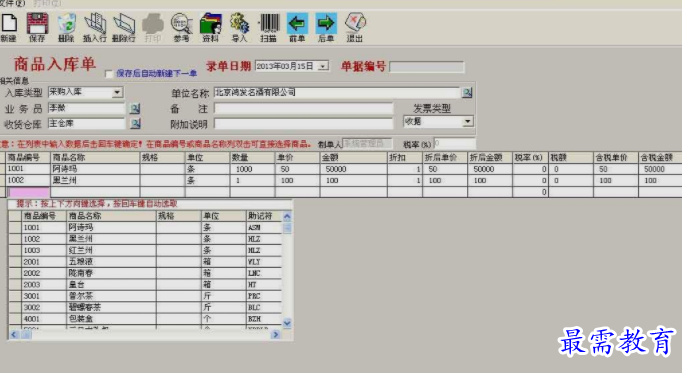Screen dimensions: 682x373
Task: Open the 录单日期 date dropdown
Action: (x=323, y=66)
